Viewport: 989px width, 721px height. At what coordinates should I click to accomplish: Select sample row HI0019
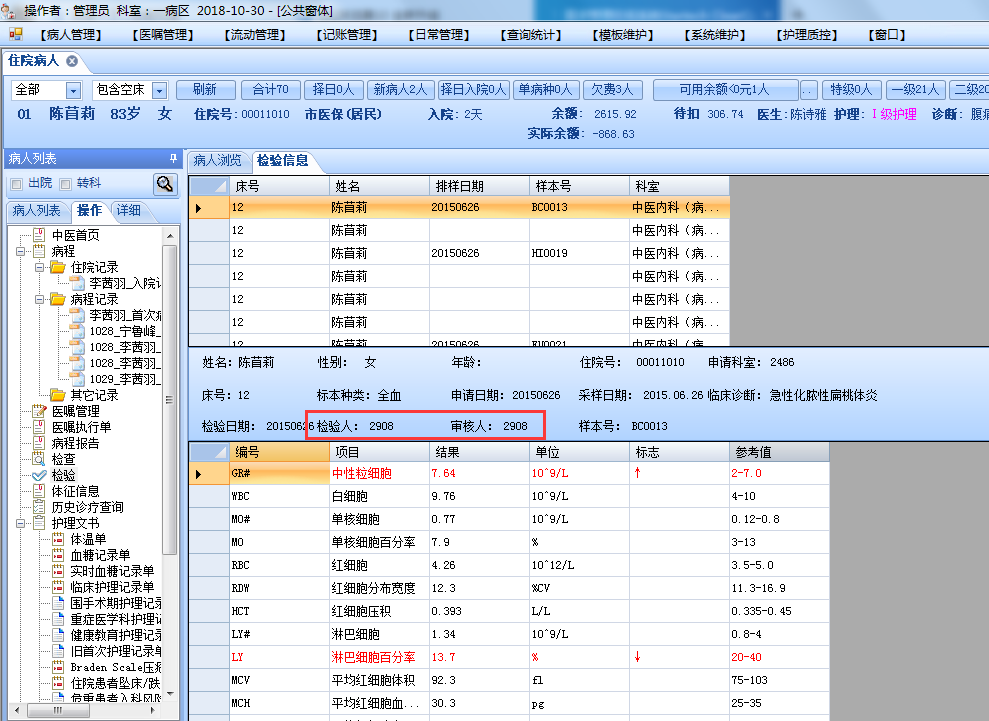[459, 253]
